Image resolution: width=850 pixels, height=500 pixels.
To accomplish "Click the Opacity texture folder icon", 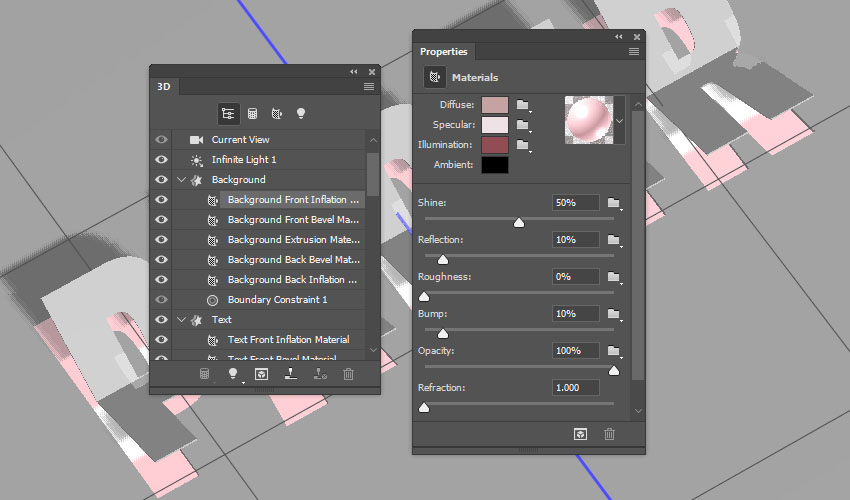I will pyautogui.click(x=614, y=351).
